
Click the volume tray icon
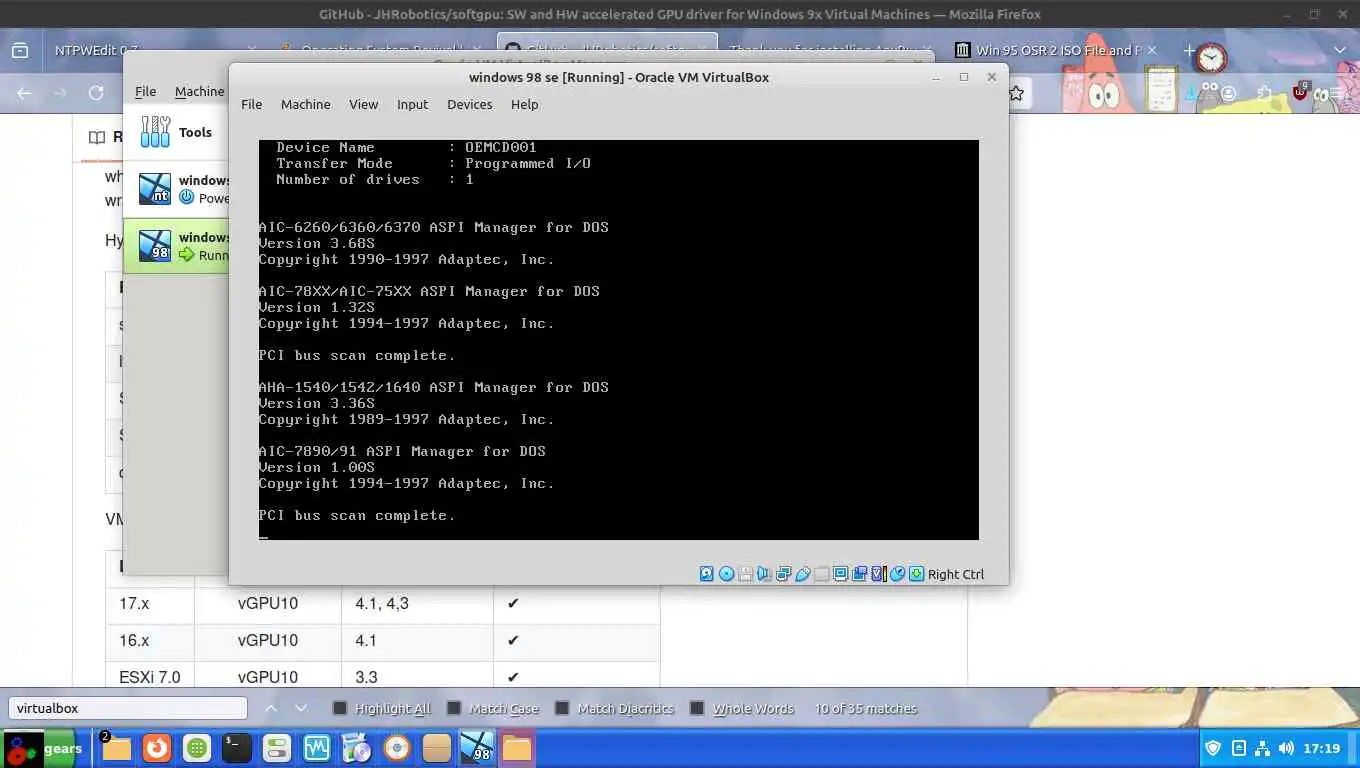(1285, 748)
